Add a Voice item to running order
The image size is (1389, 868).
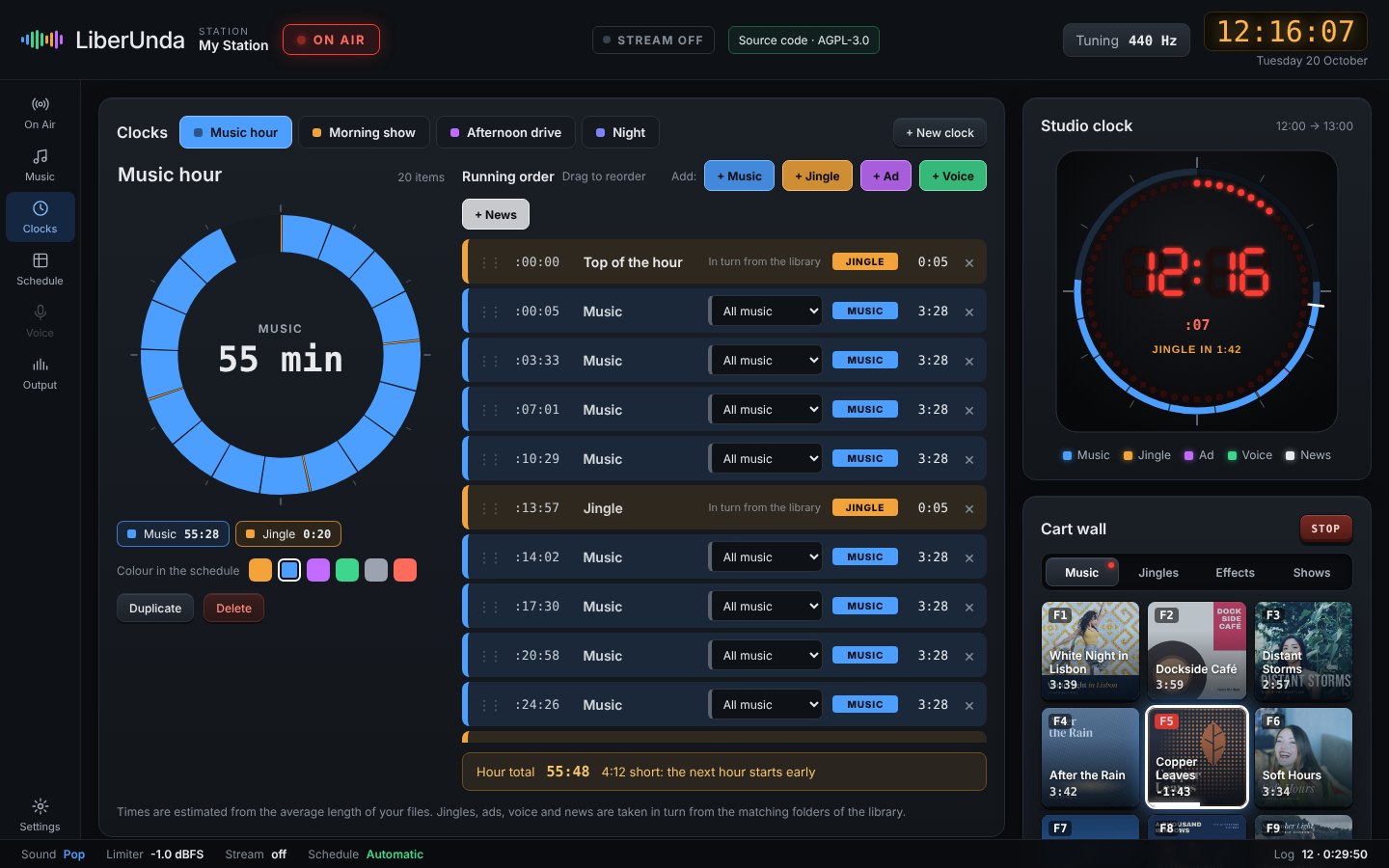(x=953, y=176)
